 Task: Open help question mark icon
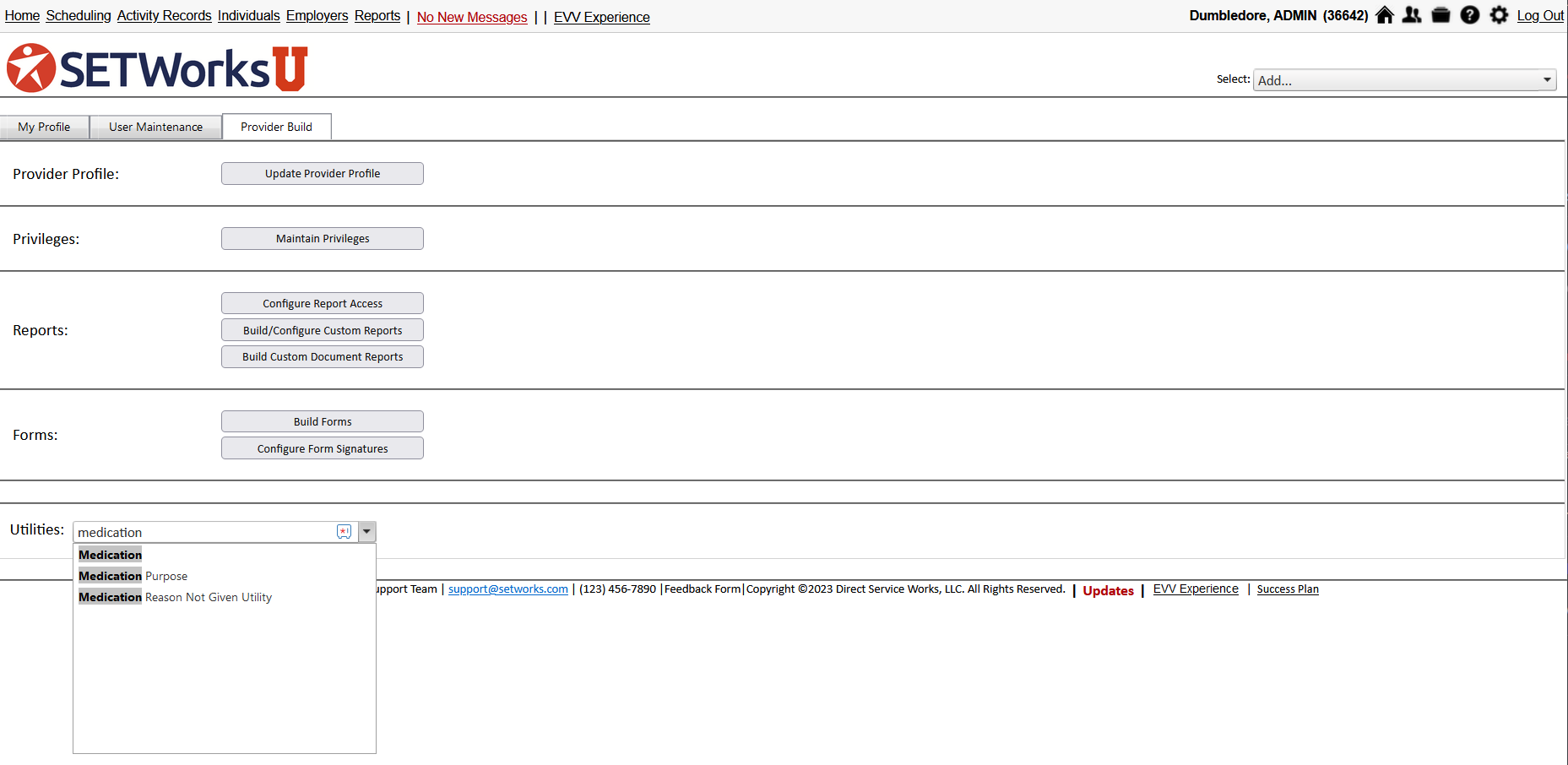[x=1469, y=15]
